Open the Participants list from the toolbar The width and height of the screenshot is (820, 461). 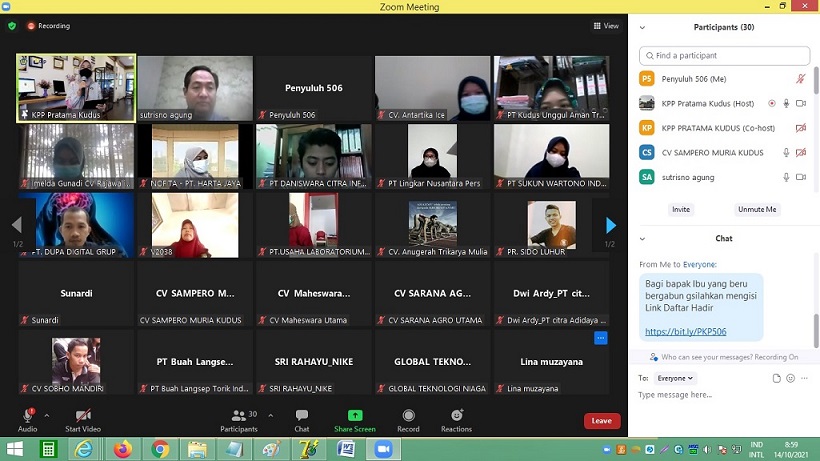(x=238, y=416)
